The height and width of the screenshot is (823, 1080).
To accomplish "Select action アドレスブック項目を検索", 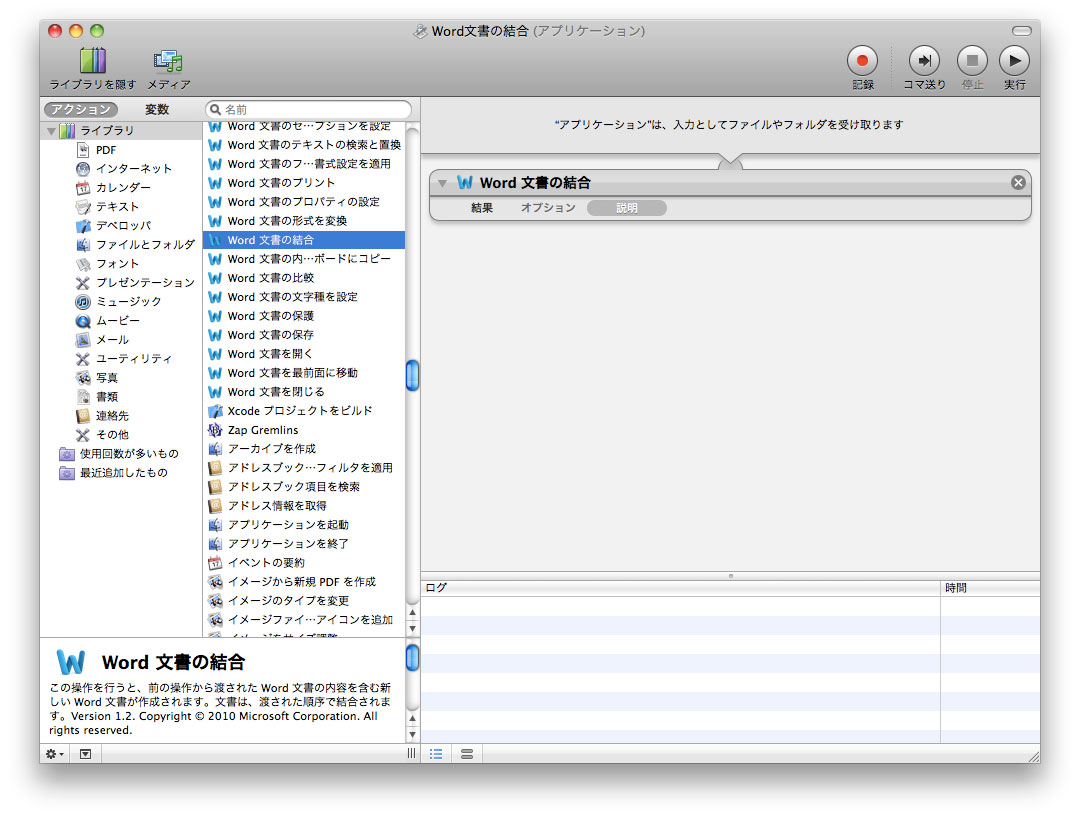I will tap(304, 487).
